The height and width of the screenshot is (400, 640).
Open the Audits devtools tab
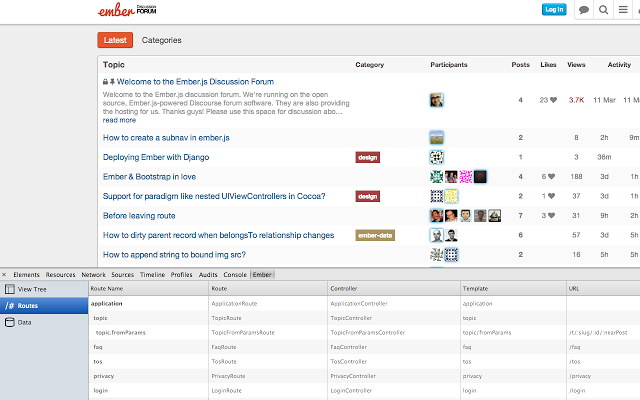click(x=208, y=275)
